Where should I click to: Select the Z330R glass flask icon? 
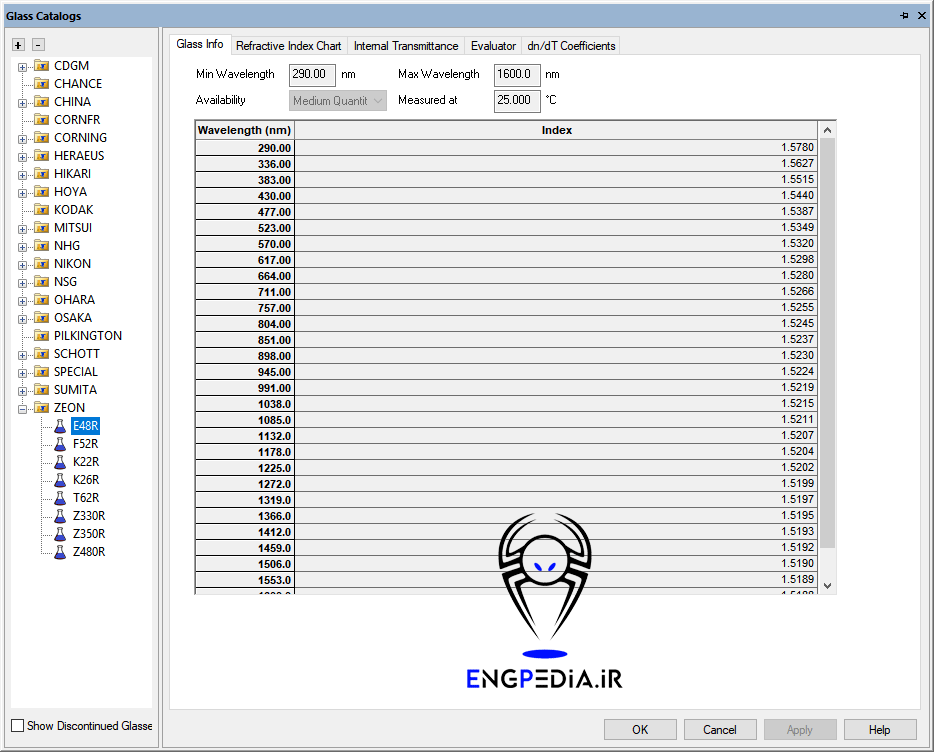point(60,515)
